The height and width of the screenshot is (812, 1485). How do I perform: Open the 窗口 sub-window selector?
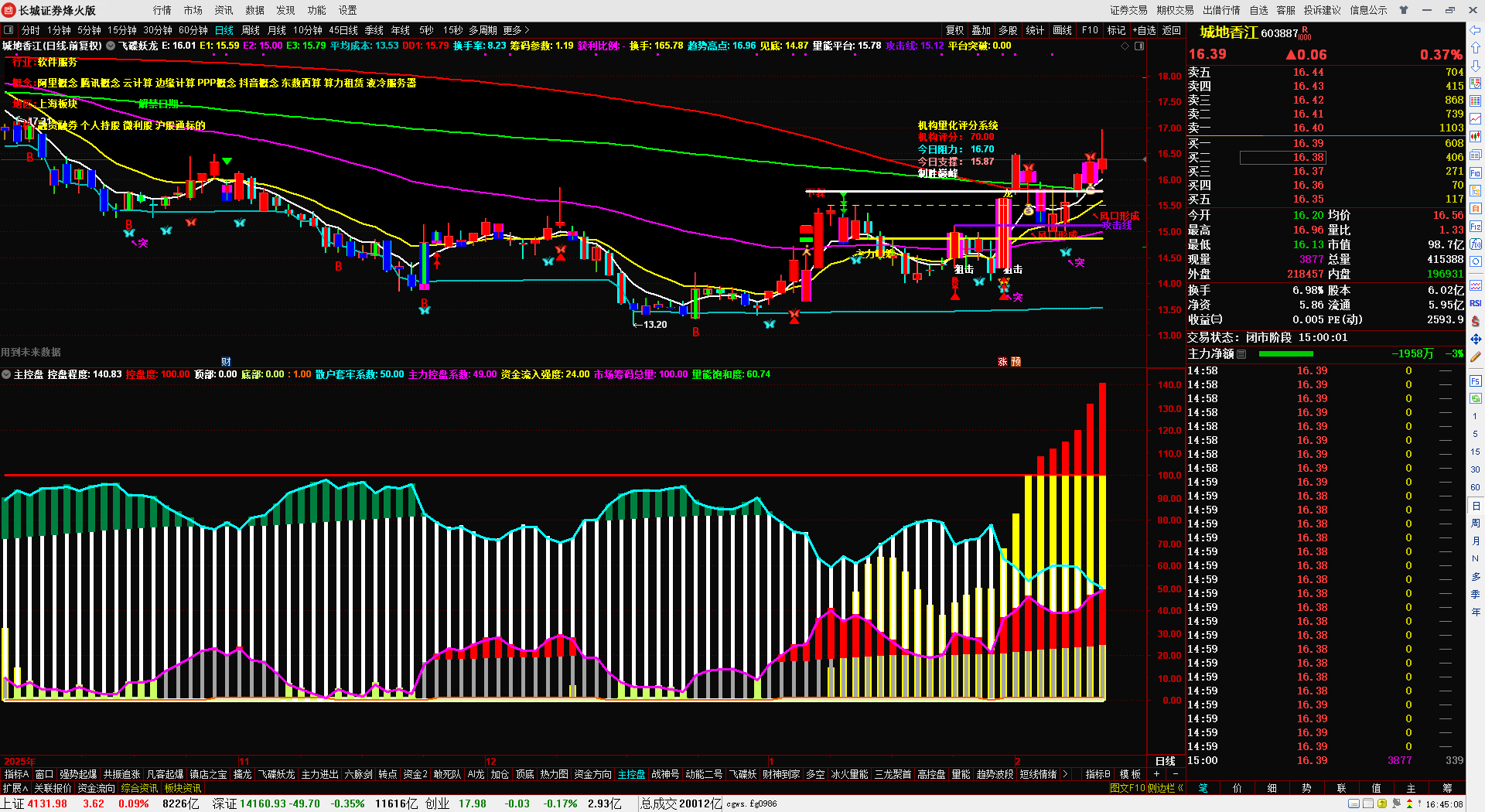[44, 774]
